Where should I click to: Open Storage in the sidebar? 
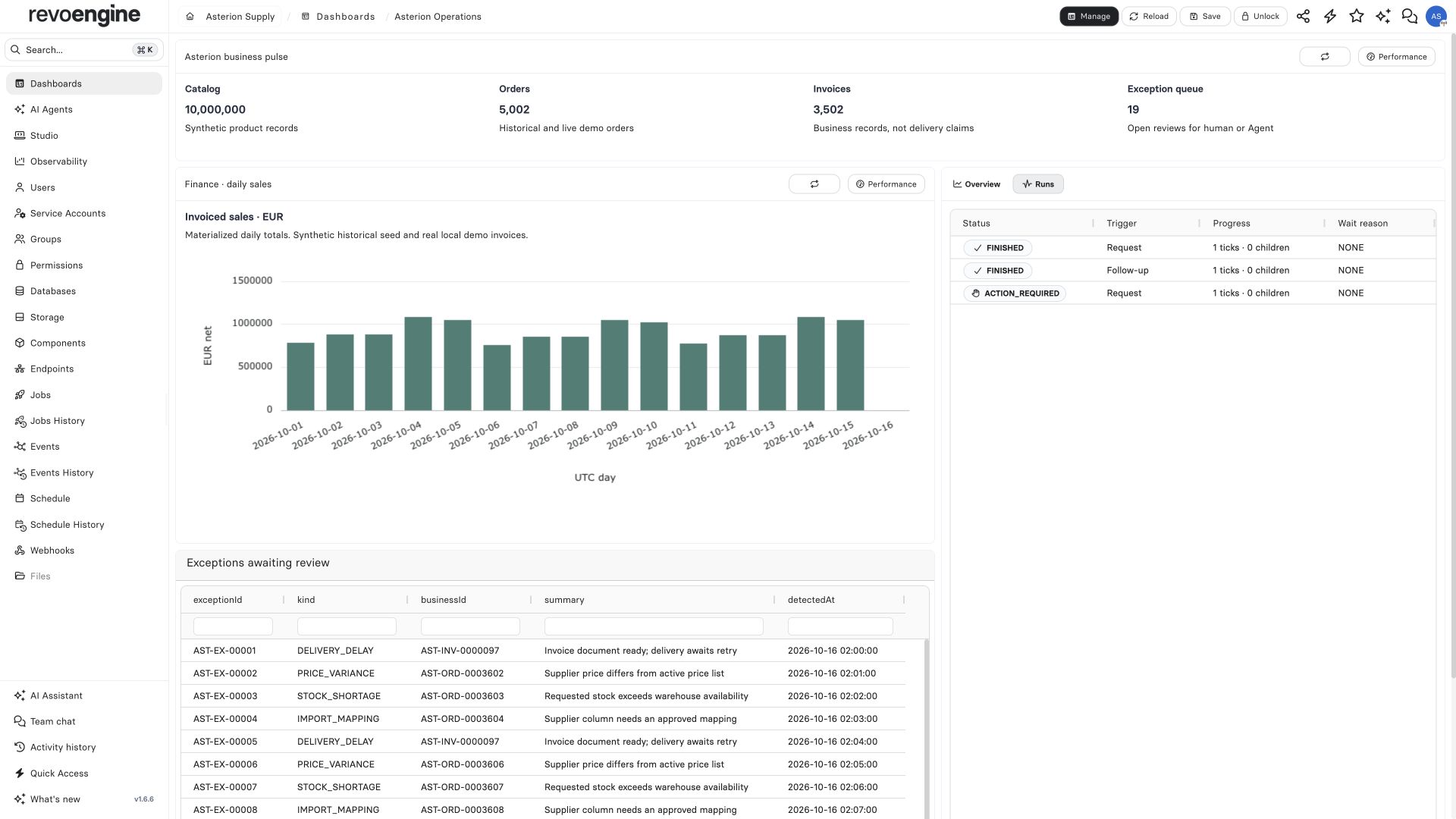[x=84, y=317]
